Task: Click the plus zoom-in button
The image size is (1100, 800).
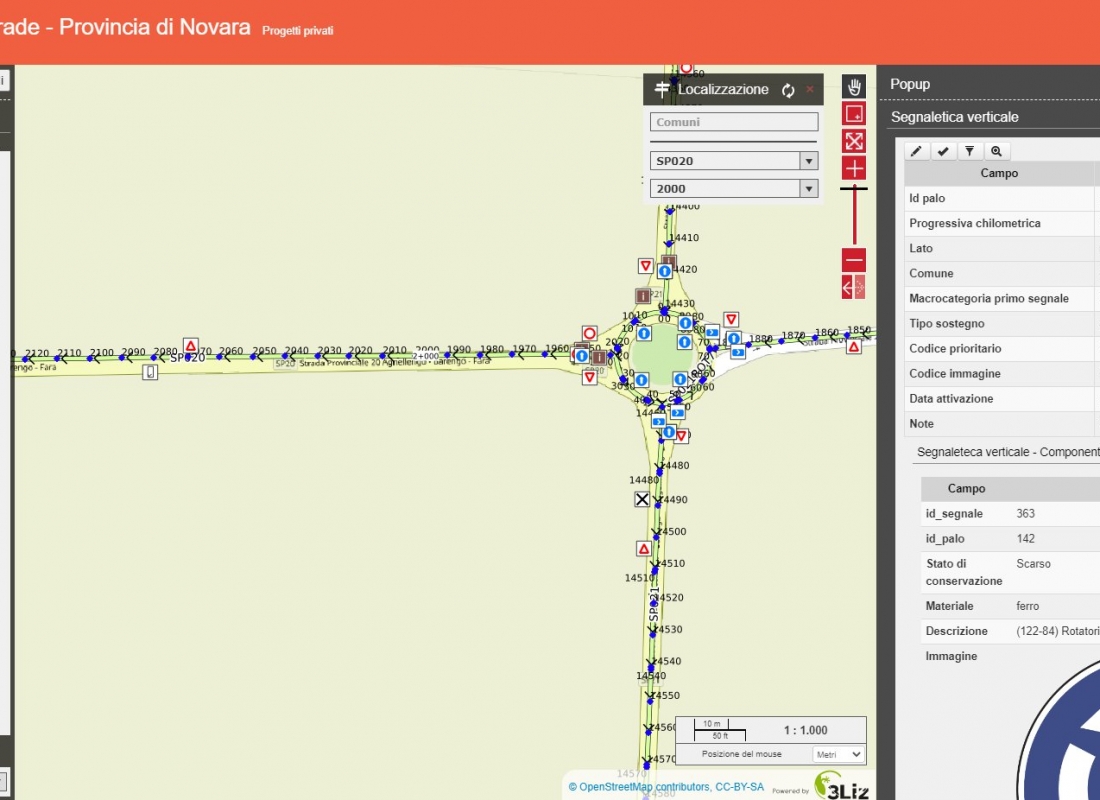Action: pos(854,168)
